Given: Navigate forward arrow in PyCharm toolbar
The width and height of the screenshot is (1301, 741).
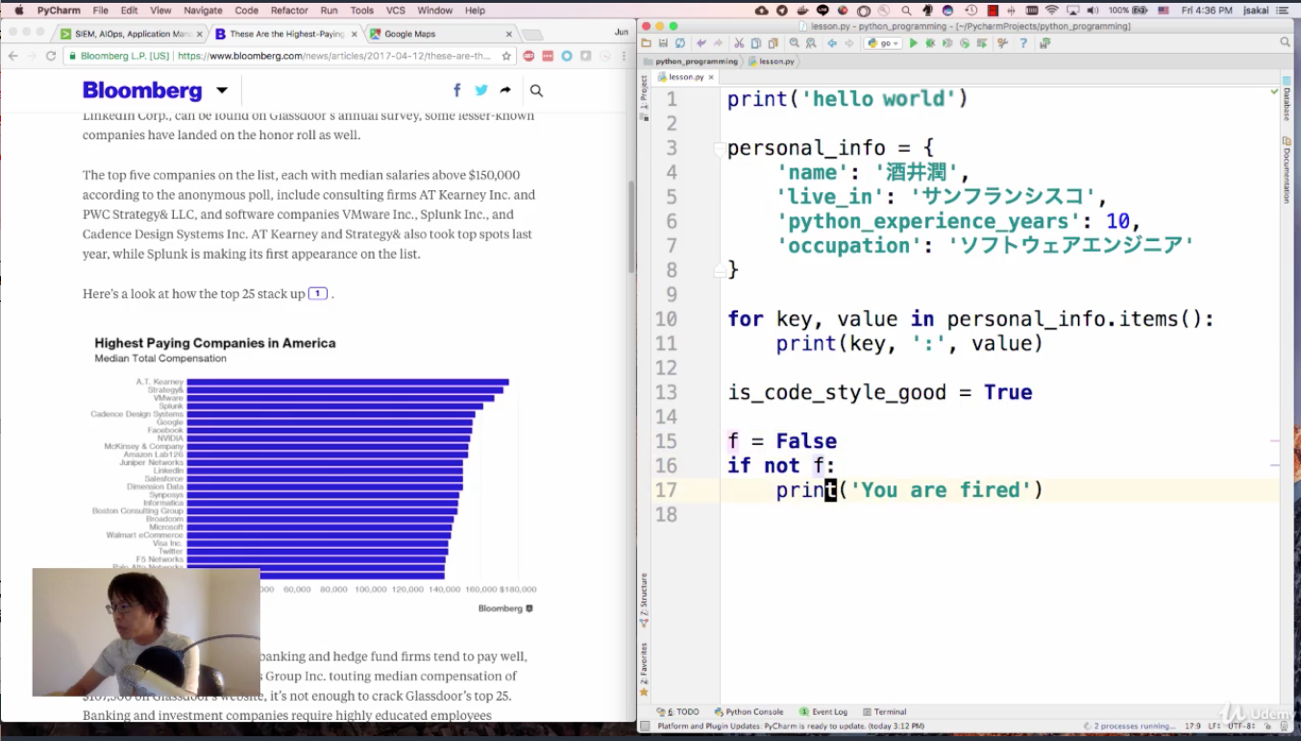Looking at the screenshot, I should pos(849,43).
